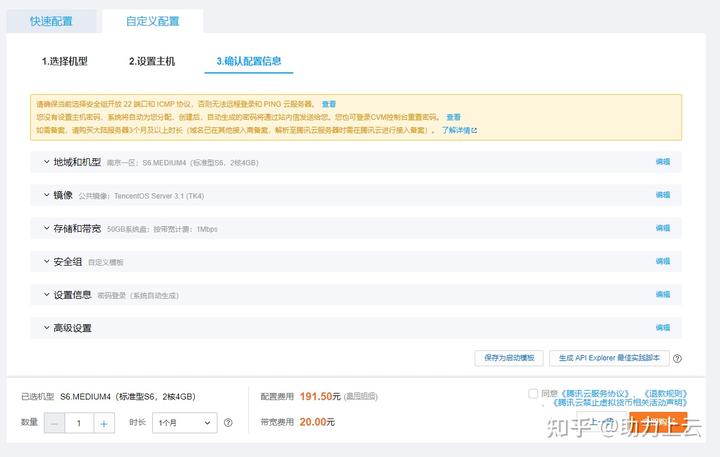The image size is (720, 457).
Task: Open 查看 link about host password notice
Action: tap(454, 117)
